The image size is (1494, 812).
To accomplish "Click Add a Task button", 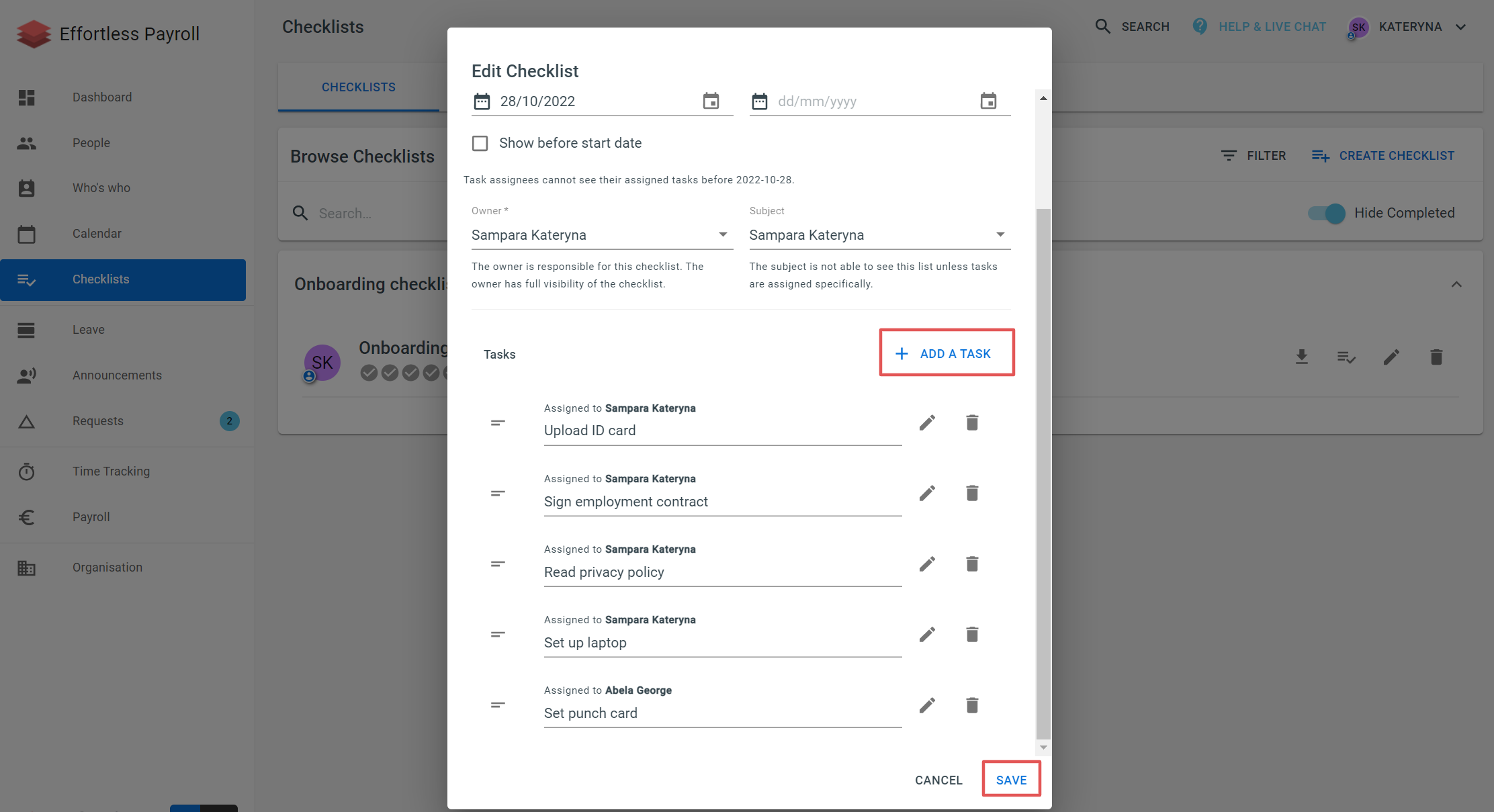I will (947, 353).
